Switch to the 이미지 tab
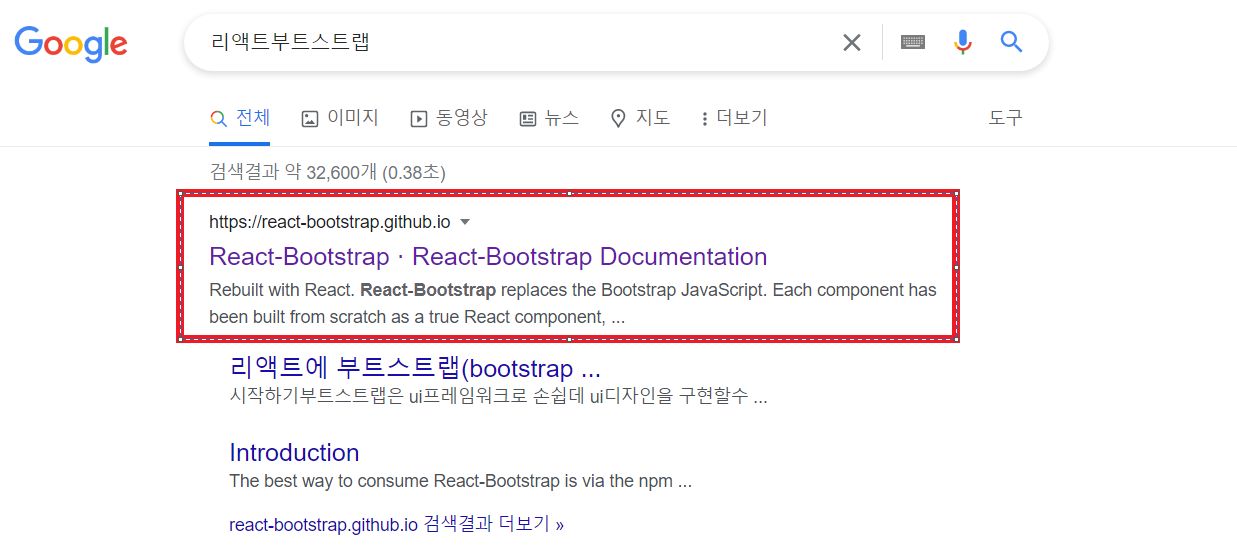1237x546 pixels. [x=340, y=118]
